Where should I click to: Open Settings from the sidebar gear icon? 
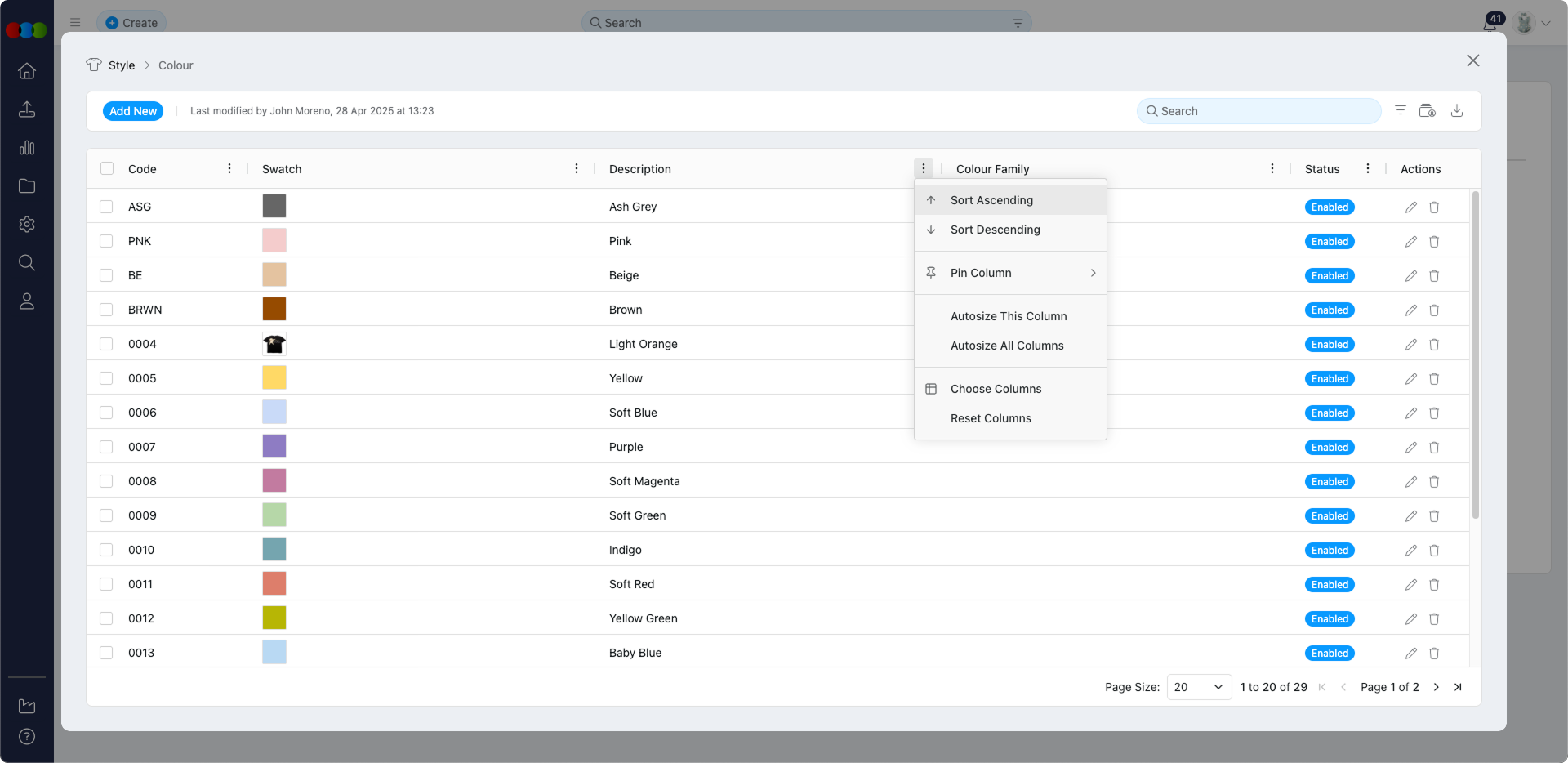[x=27, y=225]
